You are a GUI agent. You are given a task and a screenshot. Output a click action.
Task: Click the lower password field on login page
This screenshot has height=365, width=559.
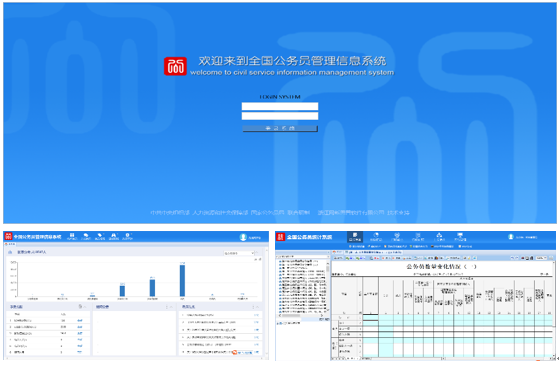[x=280, y=116]
